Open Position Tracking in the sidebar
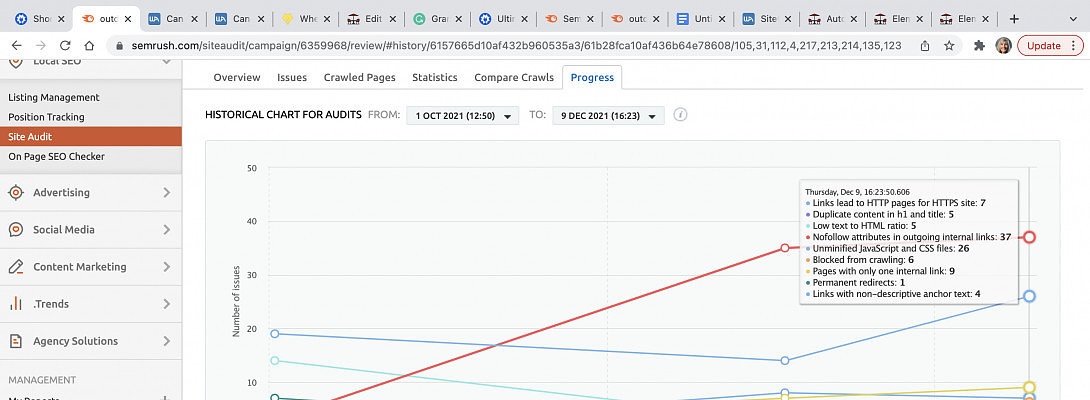The image size is (1090, 400). tap(46, 117)
